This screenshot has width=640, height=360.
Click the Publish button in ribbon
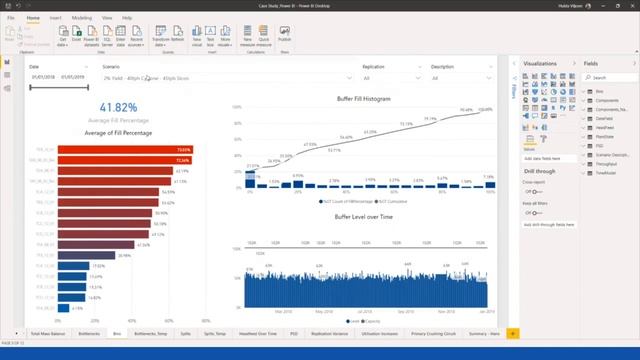284,33
